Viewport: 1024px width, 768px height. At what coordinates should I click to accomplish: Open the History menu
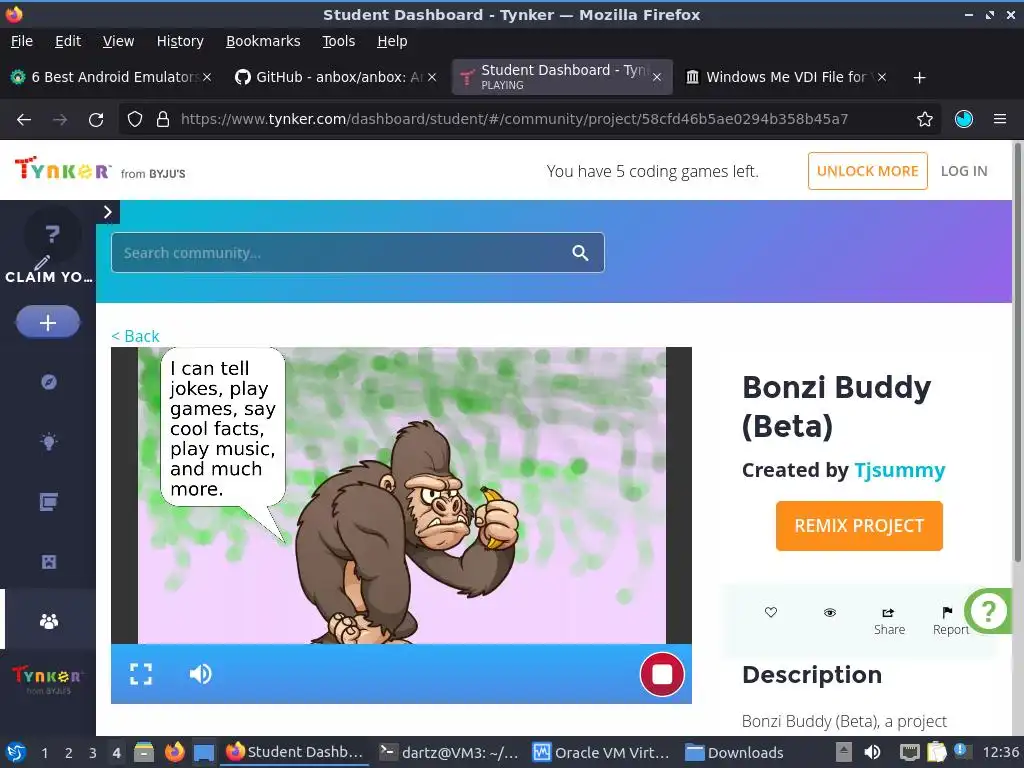coord(180,41)
